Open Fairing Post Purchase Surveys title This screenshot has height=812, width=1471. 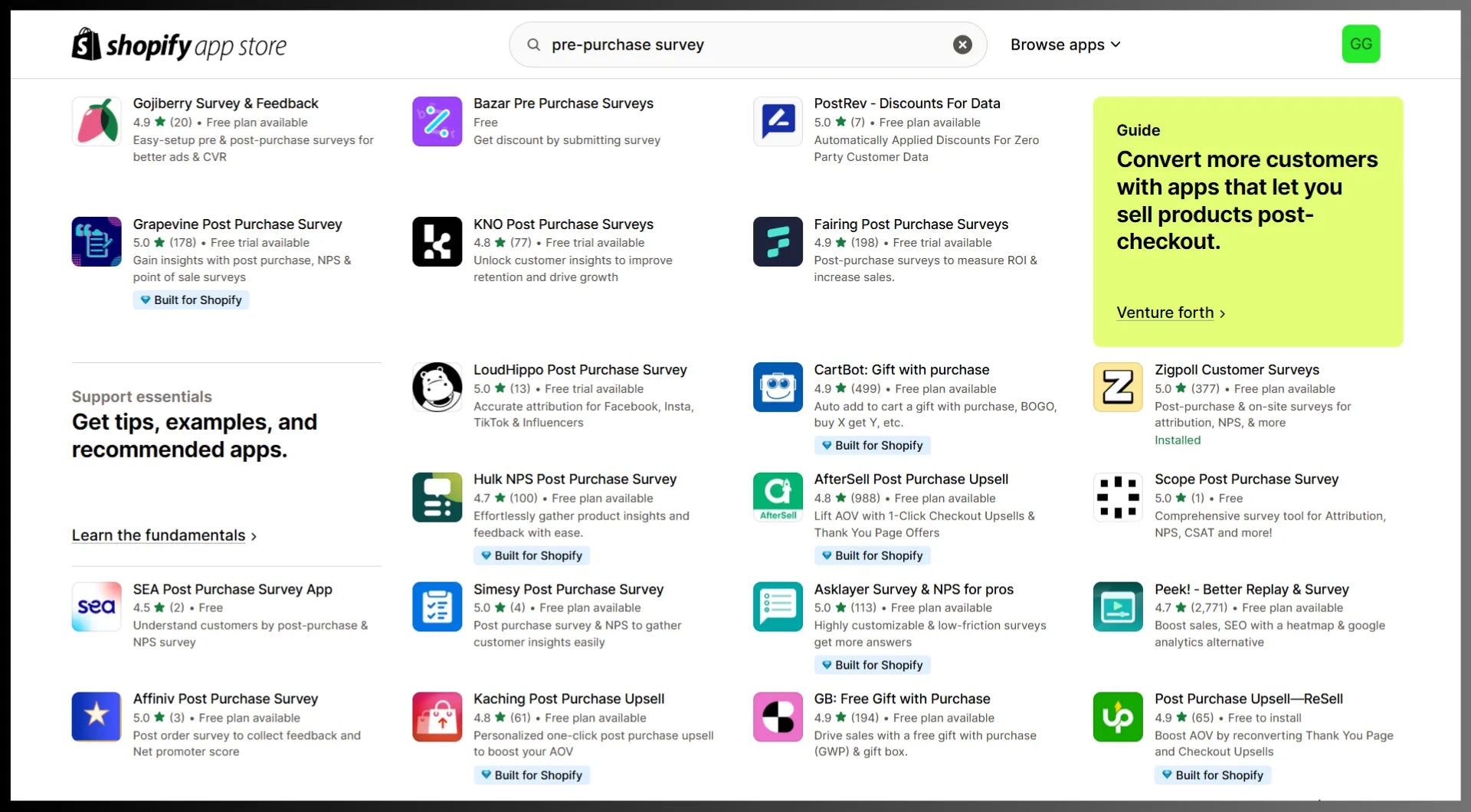911,224
